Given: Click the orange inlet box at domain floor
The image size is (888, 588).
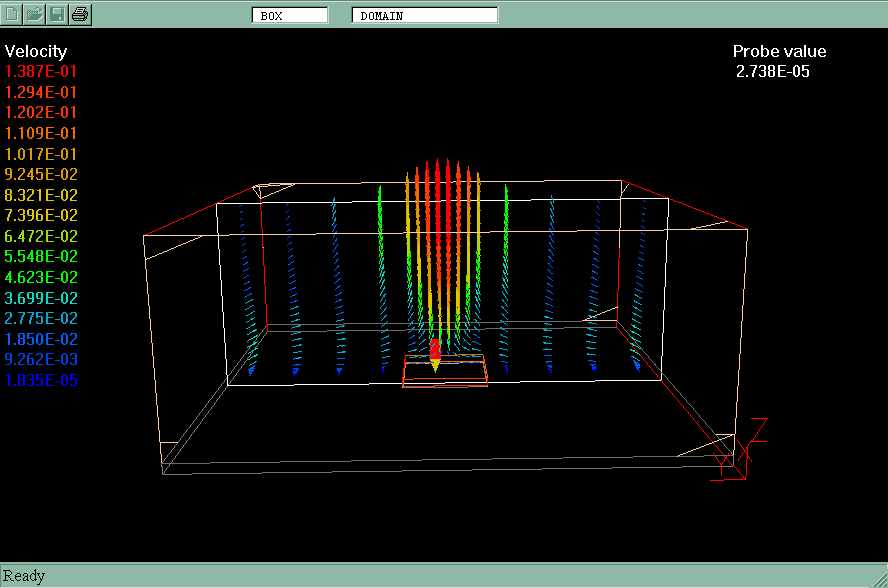Looking at the screenshot, I should [x=445, y=372].
